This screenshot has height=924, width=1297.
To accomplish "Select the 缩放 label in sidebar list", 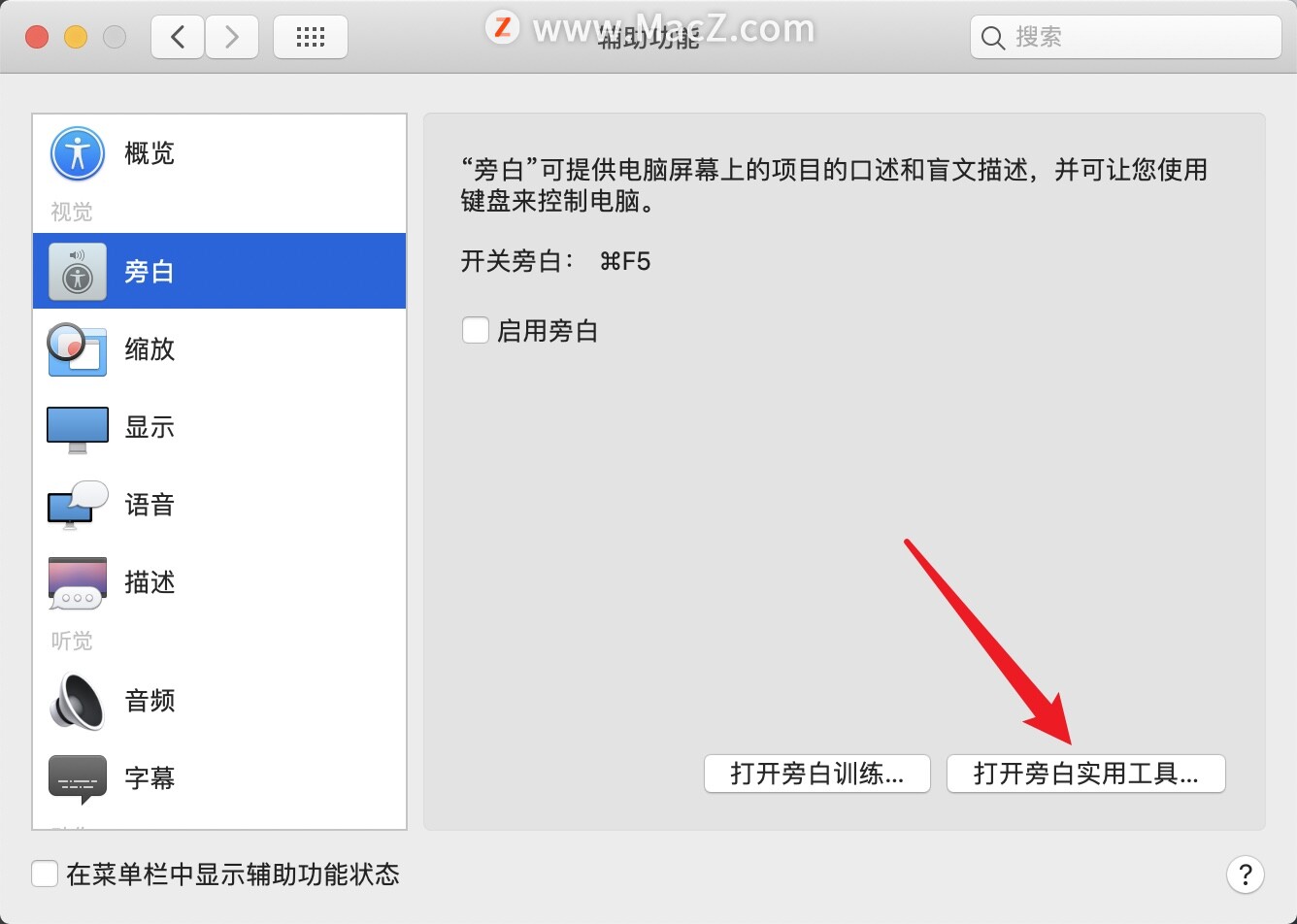I will click(150, 349).
